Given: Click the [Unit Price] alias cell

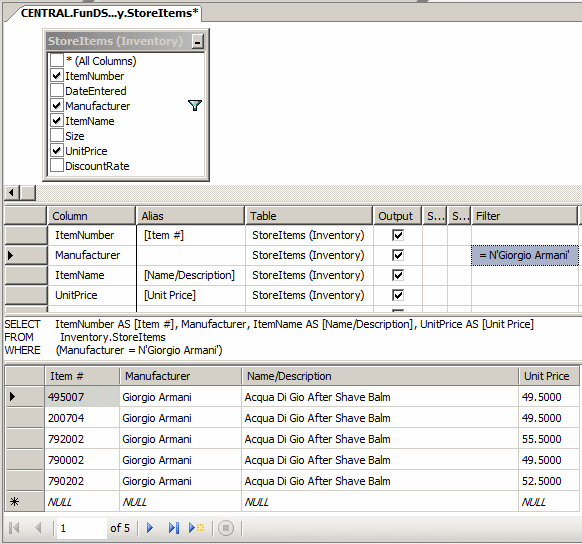Looking at the screenshot, I should coord(191,295).
